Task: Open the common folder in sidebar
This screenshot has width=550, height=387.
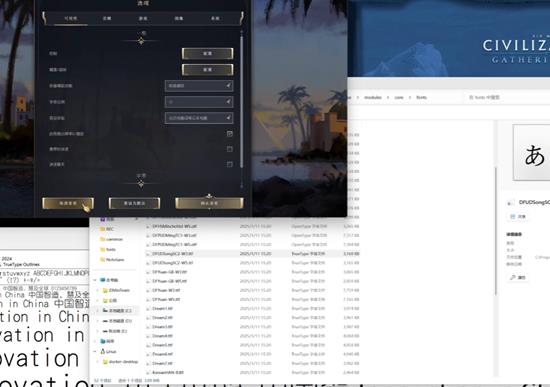Action: 111,239
